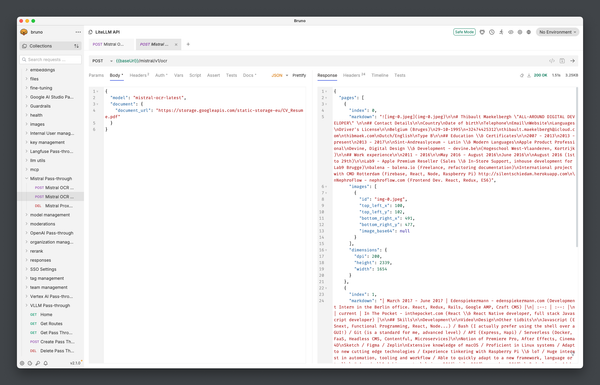Screen dimensions: 600x385
Task: Switch to the Auth tab
Action: tap(161, 75)
